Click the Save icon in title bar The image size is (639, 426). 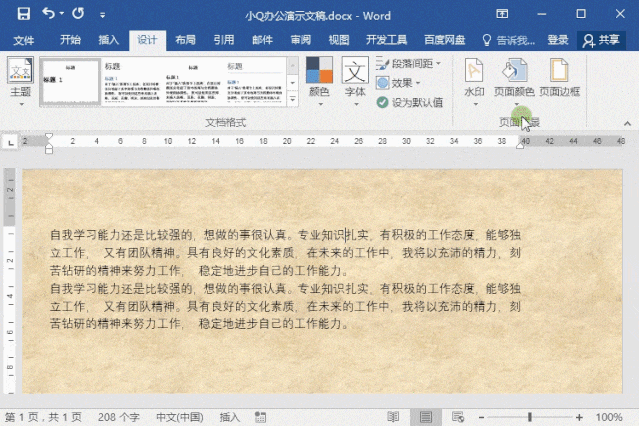pyautogui.click(x=22, y=15)
